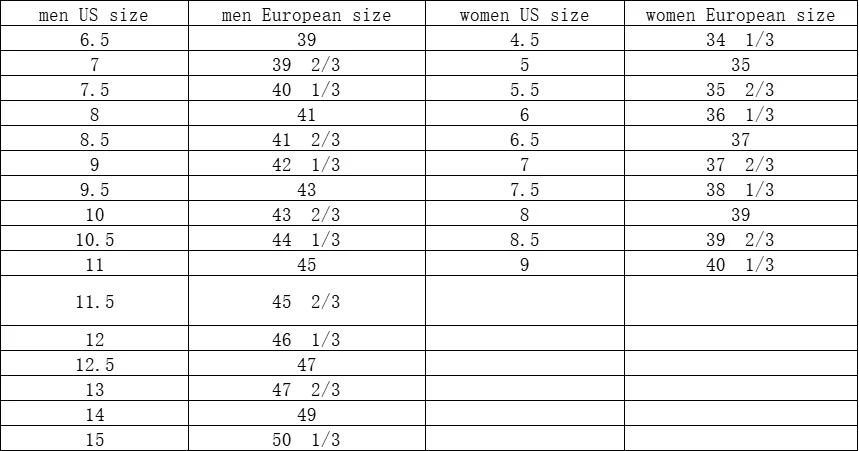The image size is (859, 451).
Task: Select men US size 12.5 cell
Action: [x=94, y=365]
